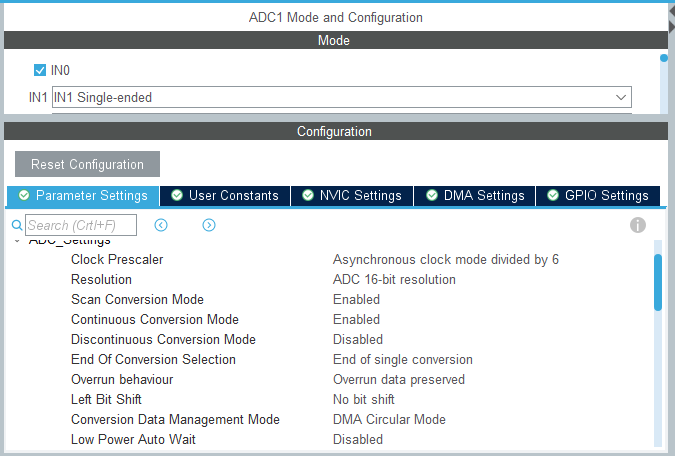Click the info icon in parameter panel
675x456 pixels.
click(x=638, y=225)
